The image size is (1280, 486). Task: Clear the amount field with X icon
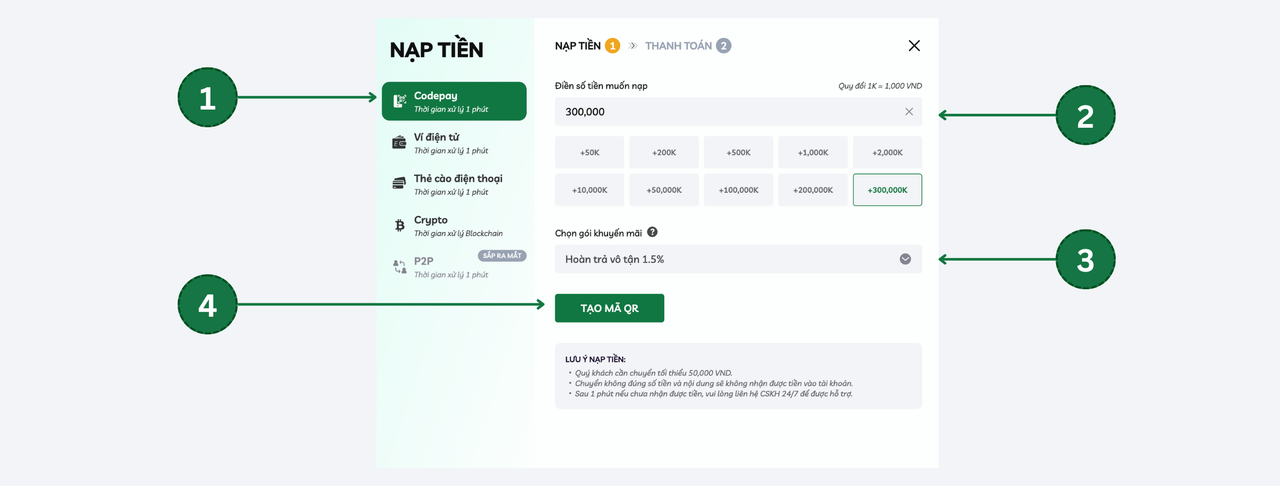click(x=909, y=112)
